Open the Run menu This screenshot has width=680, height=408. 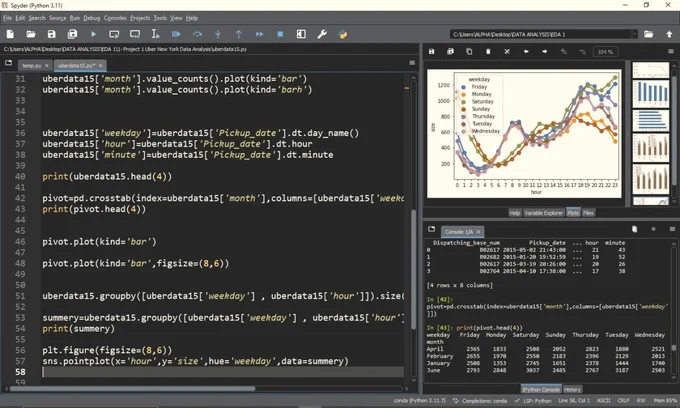click(x=75, y=18)
